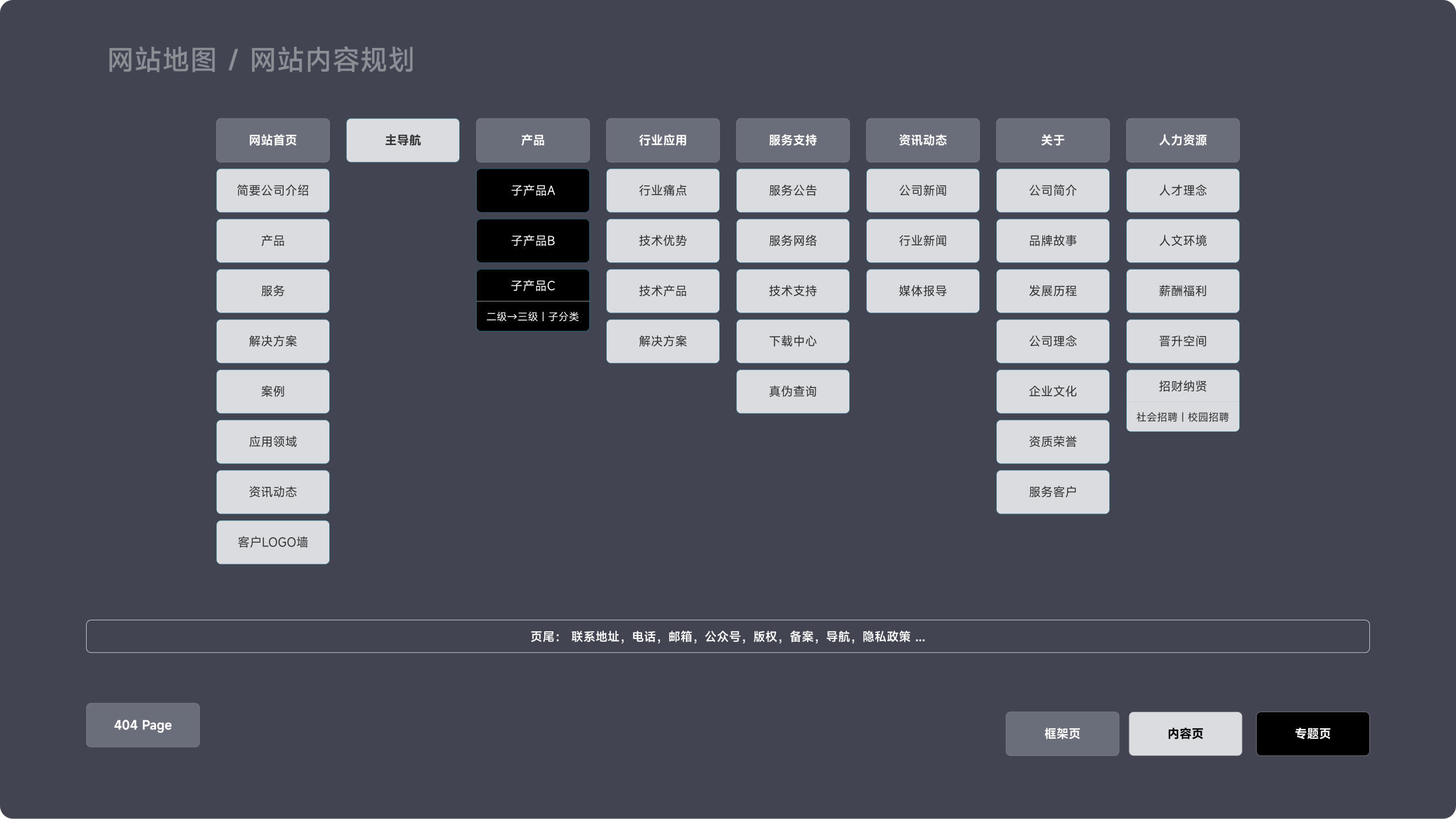Select the 客户LOGO墙 card
Screen dimensions: 1456x819
coord(273,542)
